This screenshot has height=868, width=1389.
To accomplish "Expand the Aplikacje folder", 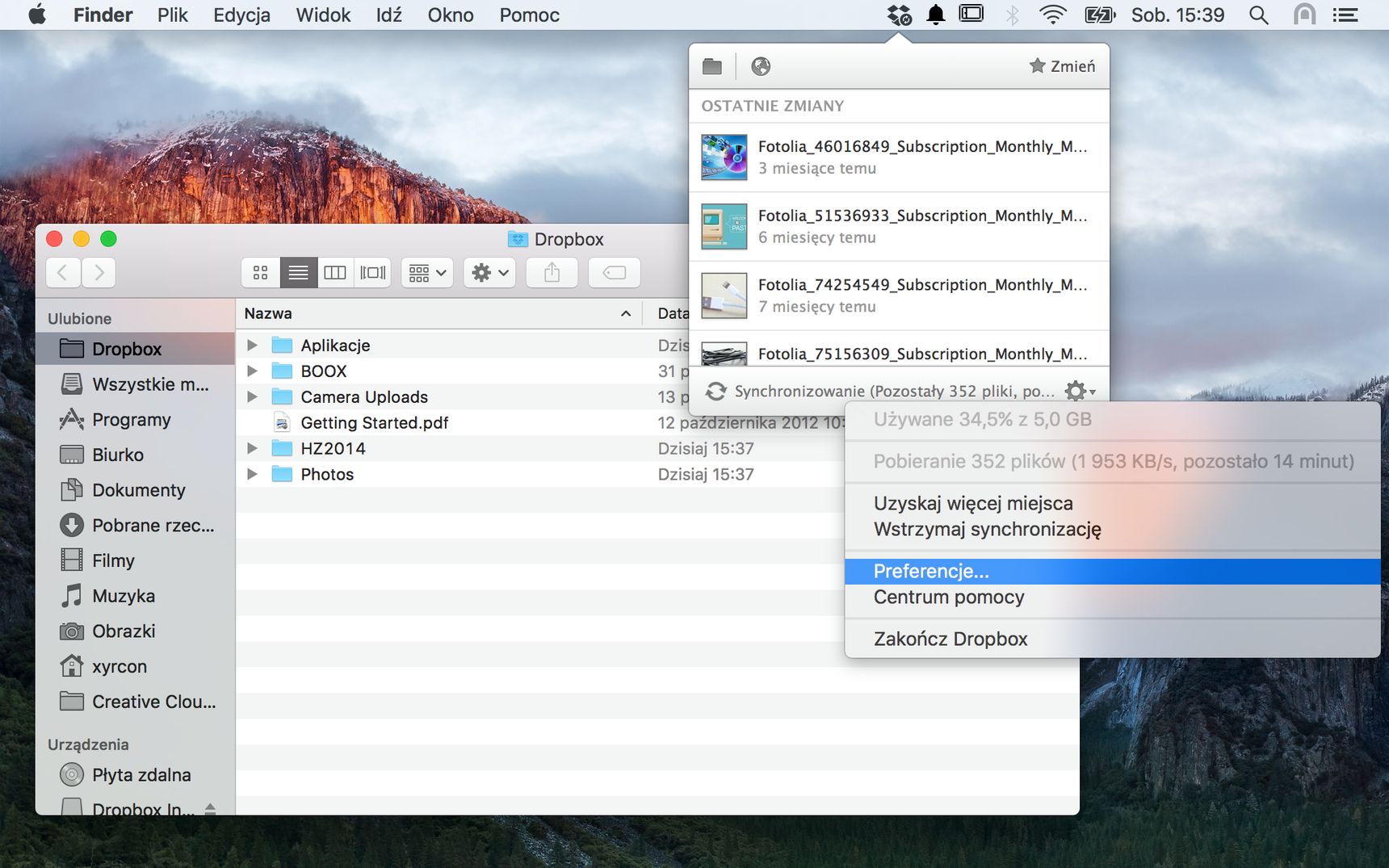I will pos(252,346).
